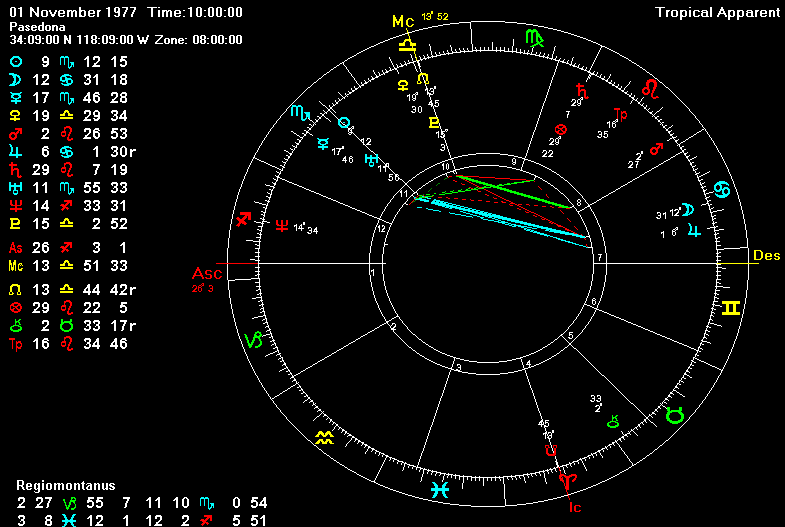Image resolution: width=785 pixels, height=527 pixels.
Task: Select the Uranus glyph in the left table
Action: (x=16, y=188)
